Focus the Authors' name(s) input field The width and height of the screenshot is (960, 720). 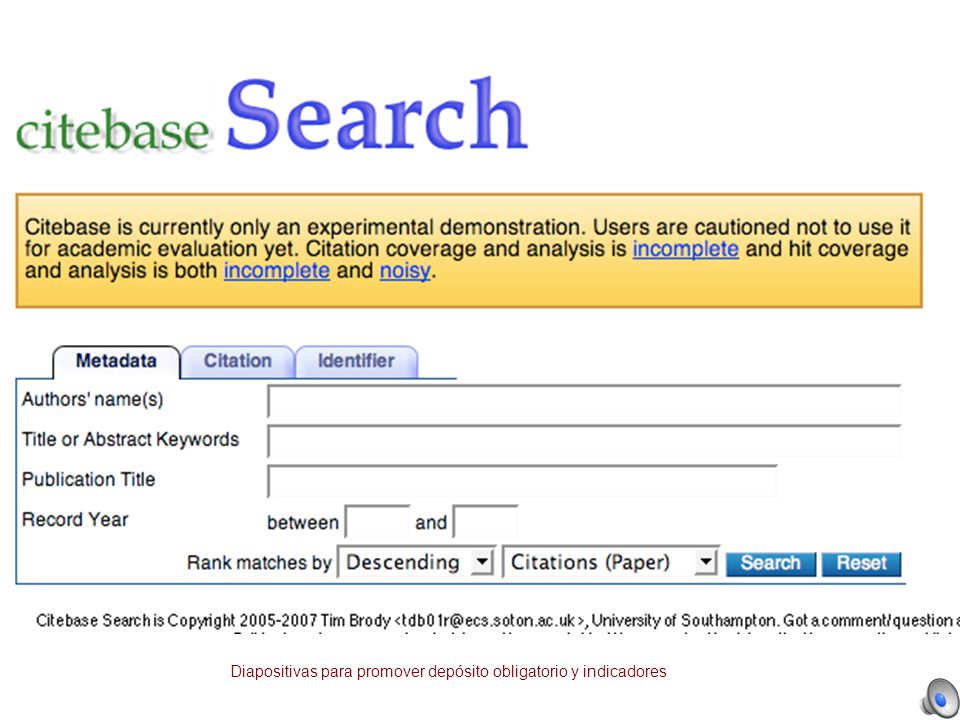pos(584,401)
